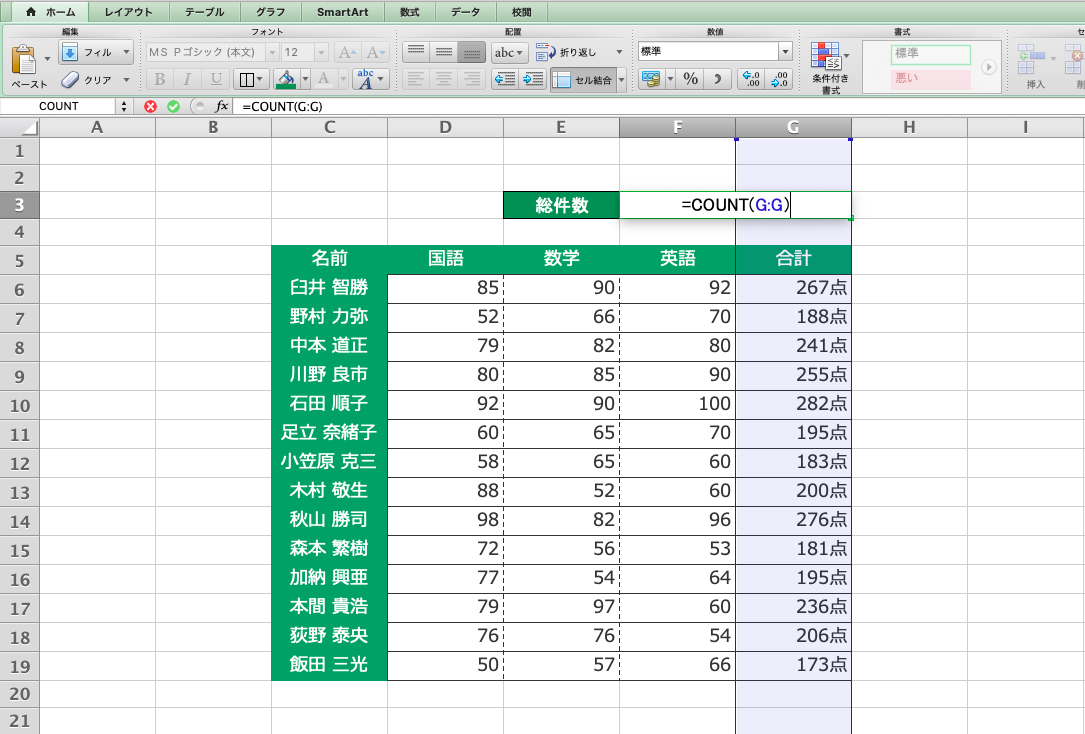Open the Paste options arrow
Image resolution: width=1085 pixels, height=734 pixels.
pos(47,59)
